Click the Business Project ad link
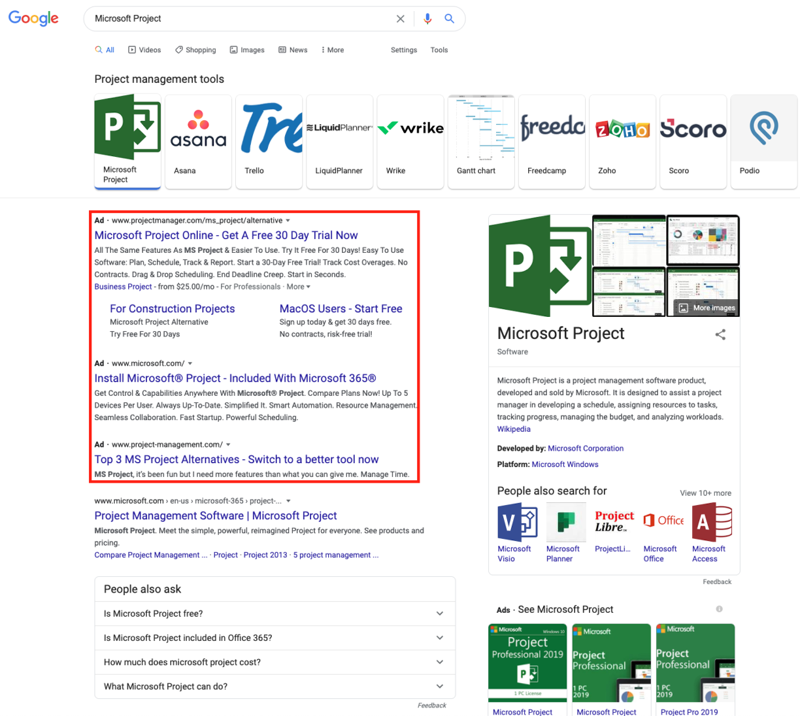Viewport: 800px width, 716px height. 123,287
